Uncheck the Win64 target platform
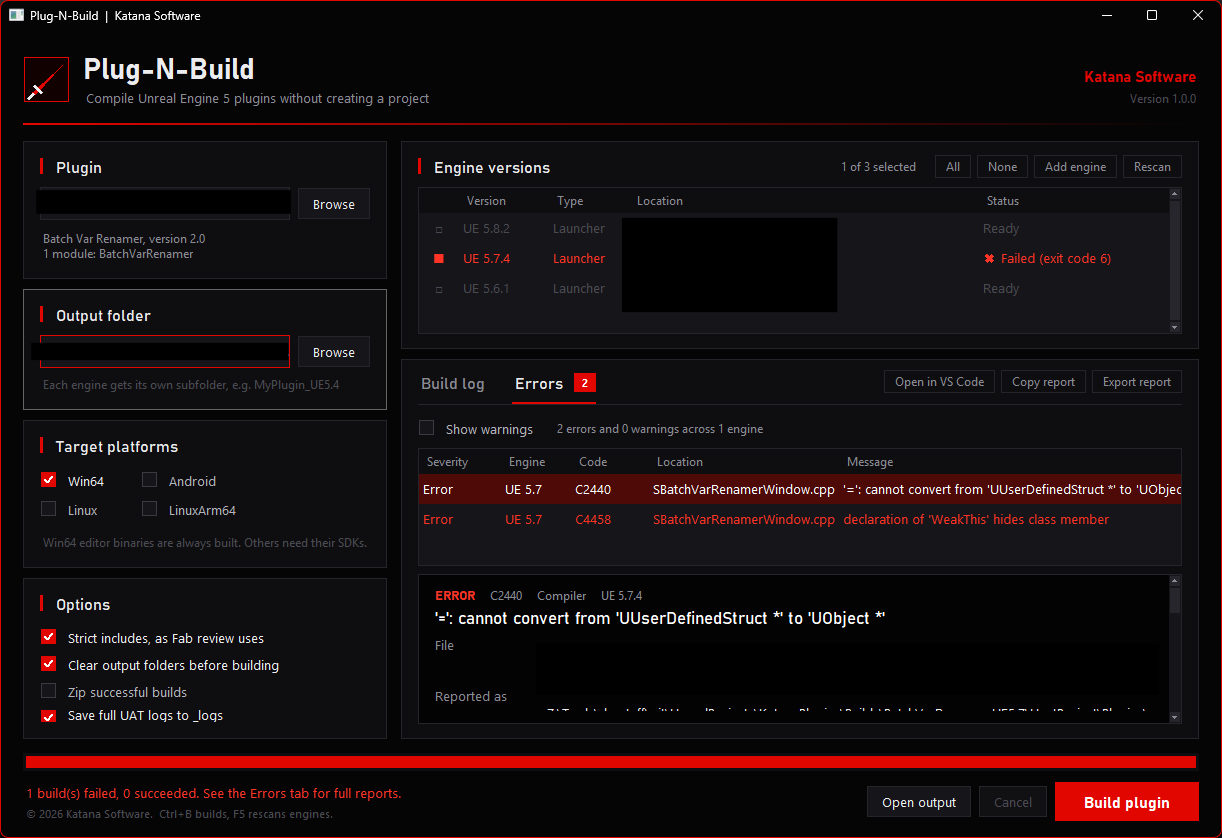 click(48, 480)
